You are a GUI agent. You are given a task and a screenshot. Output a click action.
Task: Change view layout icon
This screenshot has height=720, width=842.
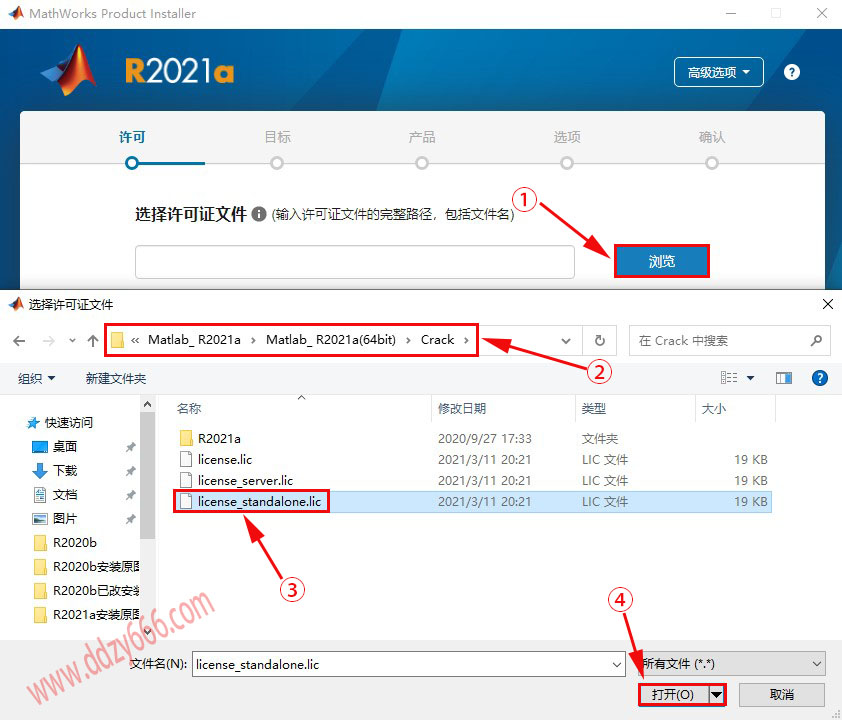729,378
